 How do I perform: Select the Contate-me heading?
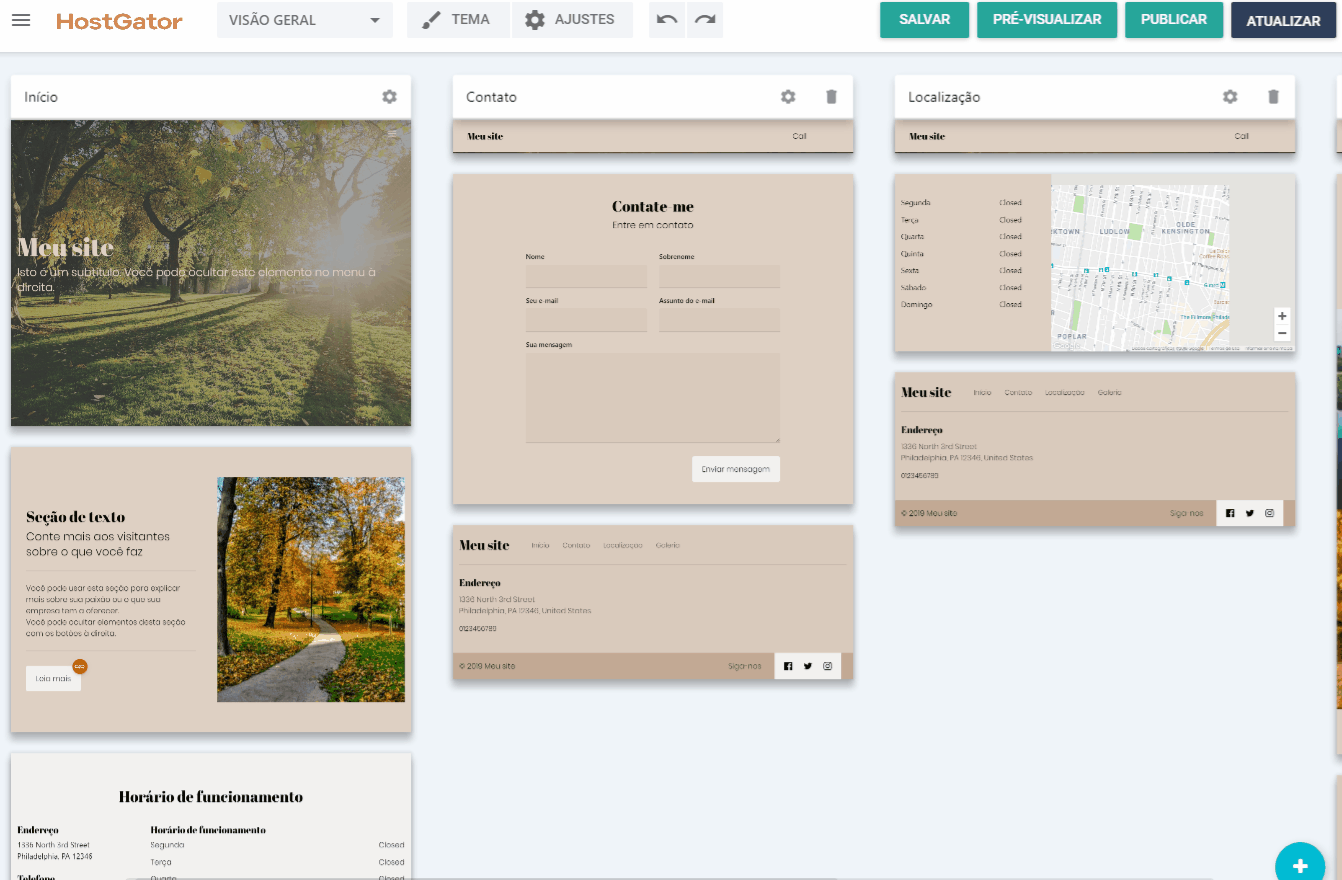pyautogui.click(x=653, y=206)
